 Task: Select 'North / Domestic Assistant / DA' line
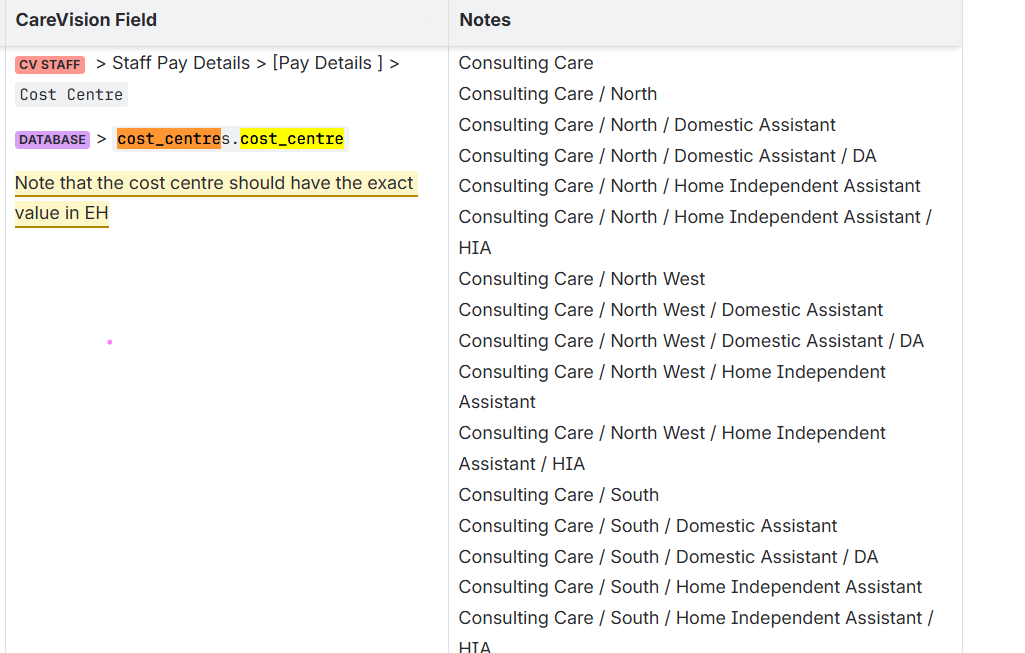pos(667,156)
